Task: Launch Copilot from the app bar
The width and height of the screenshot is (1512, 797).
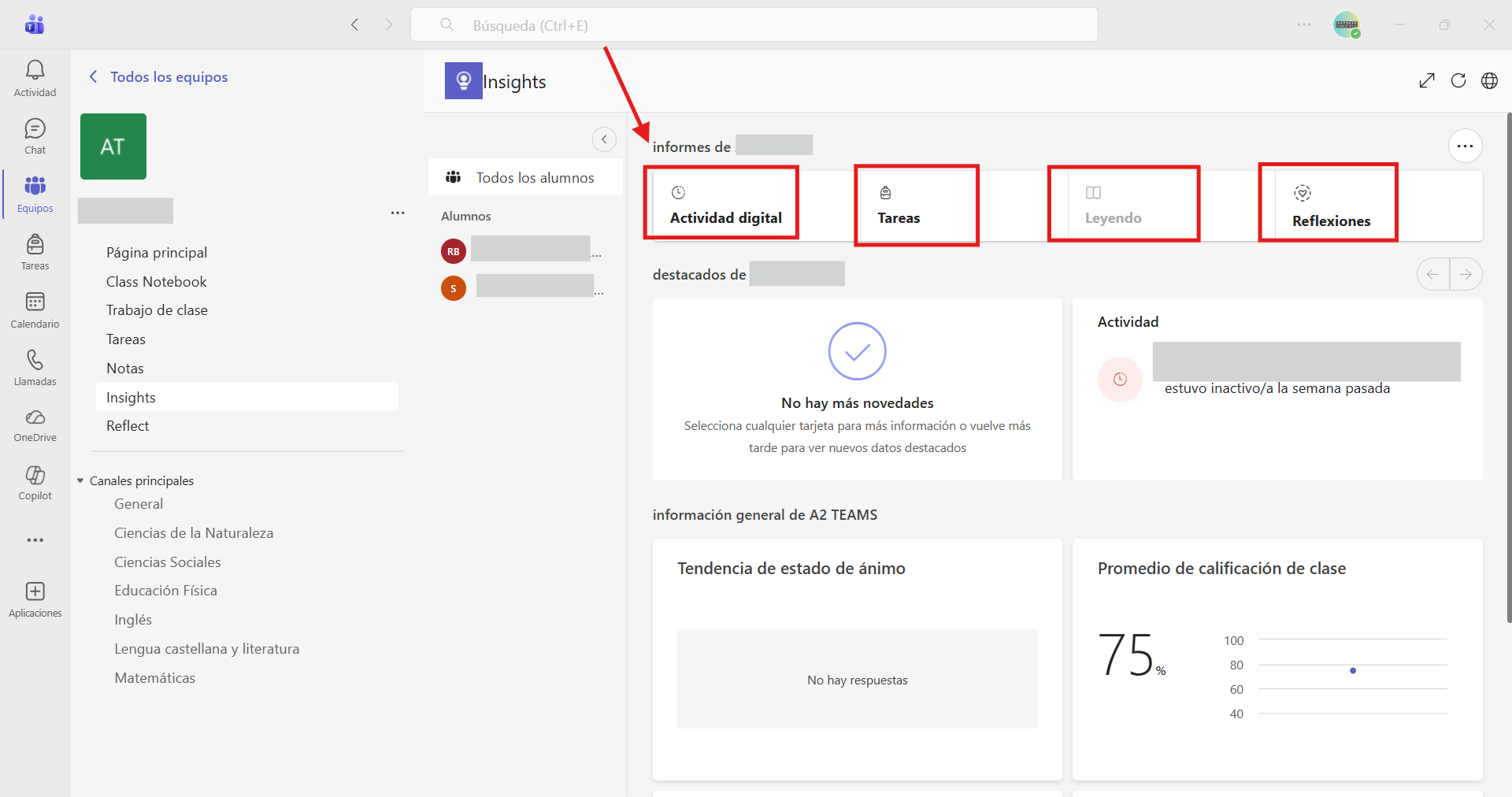Action: (35, 483)
